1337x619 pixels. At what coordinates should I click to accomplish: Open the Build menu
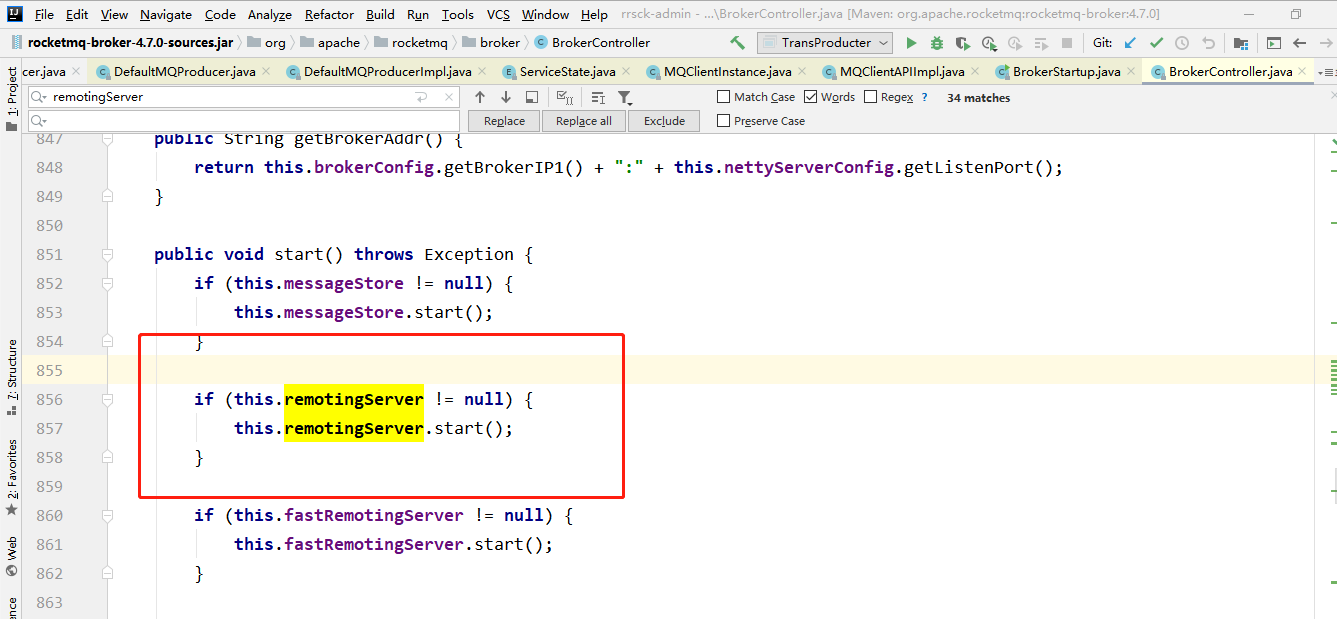(x=380, y=14)
